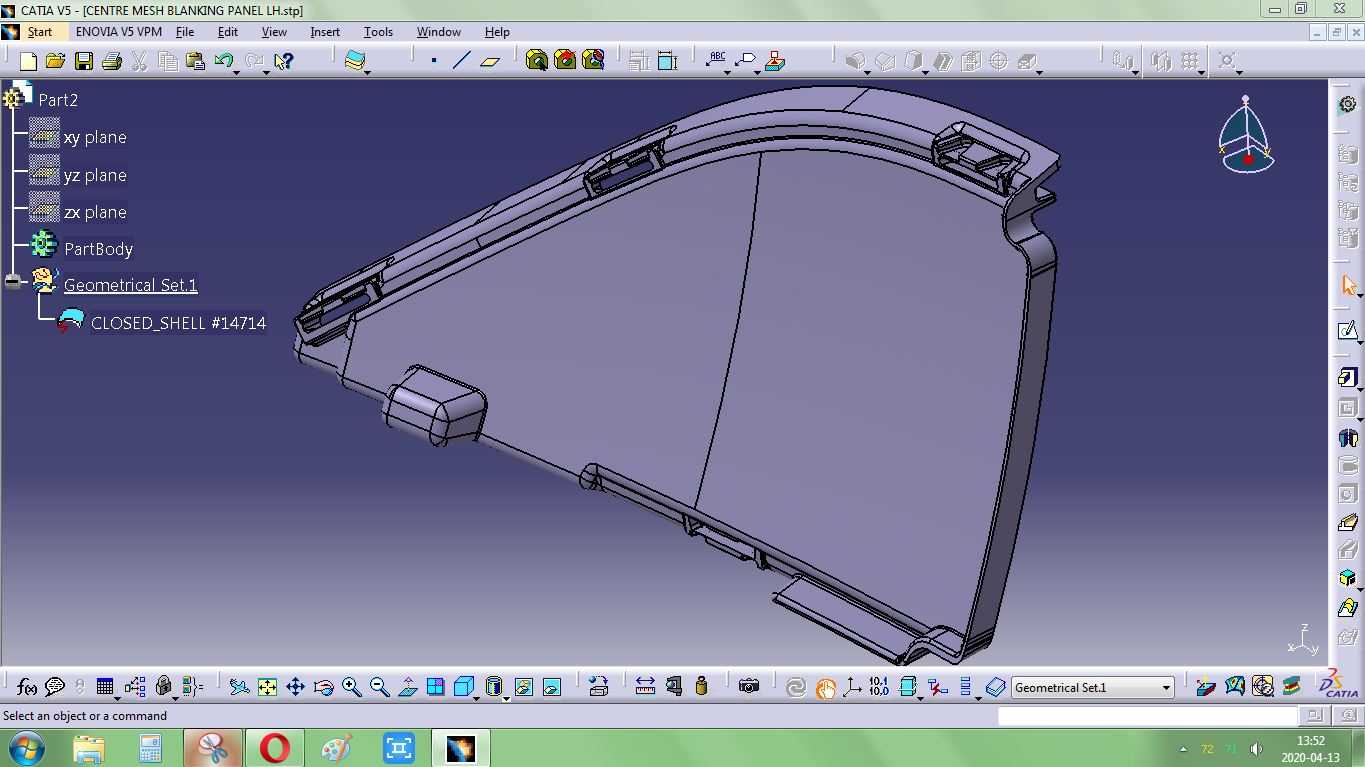Click the Text with Leader annotation icon
Viewport: 1365px width, 767px height.
[716, 61]
